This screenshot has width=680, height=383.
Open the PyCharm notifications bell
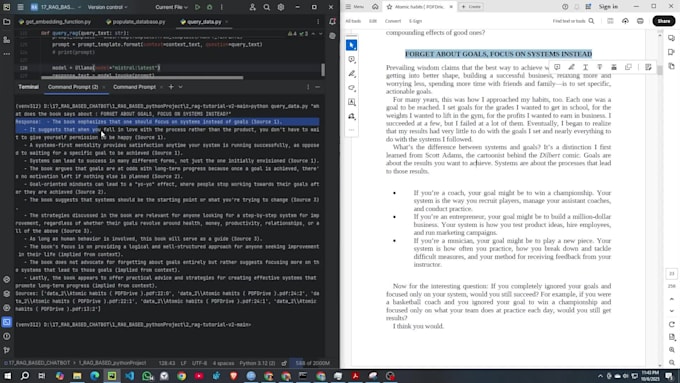pyautogui.click(x=332, y=22)
